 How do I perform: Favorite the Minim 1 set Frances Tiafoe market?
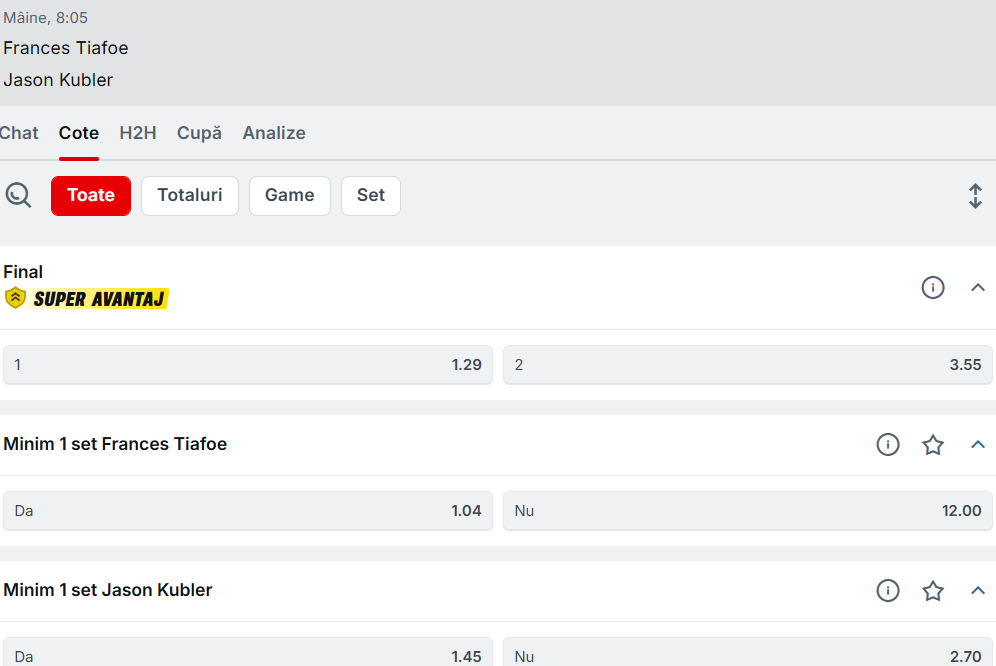coord(932,444)
